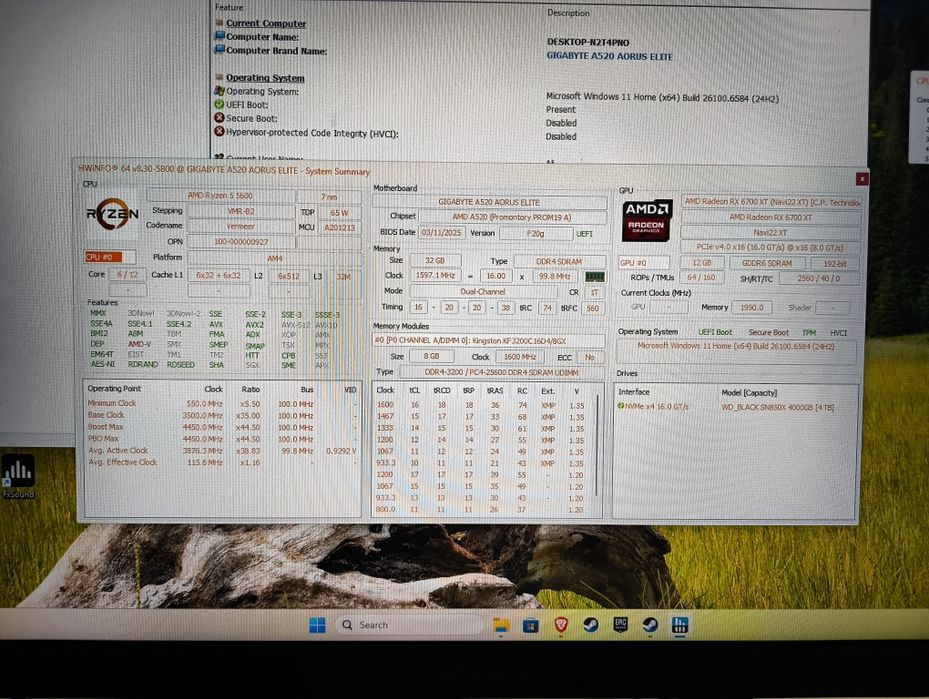Select the DESKTOP-N2T4PNO computer name value

588,42
